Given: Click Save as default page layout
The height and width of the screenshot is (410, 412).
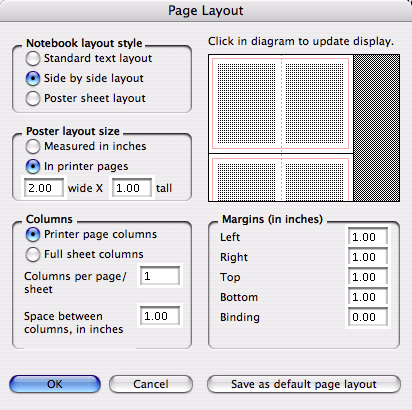Looking at the screenshot, I should pos(304,384).
